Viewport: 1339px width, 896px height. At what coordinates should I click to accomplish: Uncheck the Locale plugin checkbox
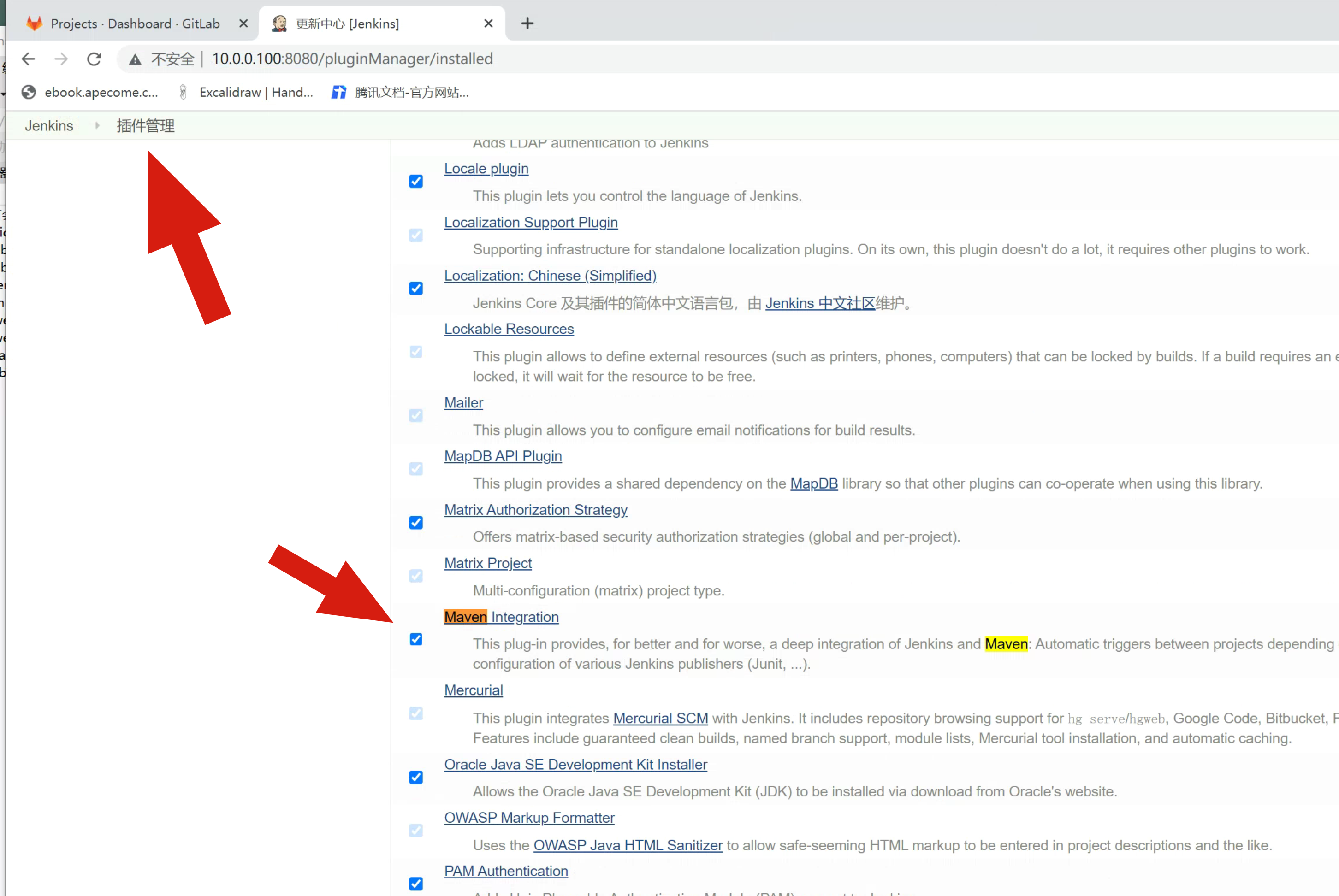(x=416, y=182)
